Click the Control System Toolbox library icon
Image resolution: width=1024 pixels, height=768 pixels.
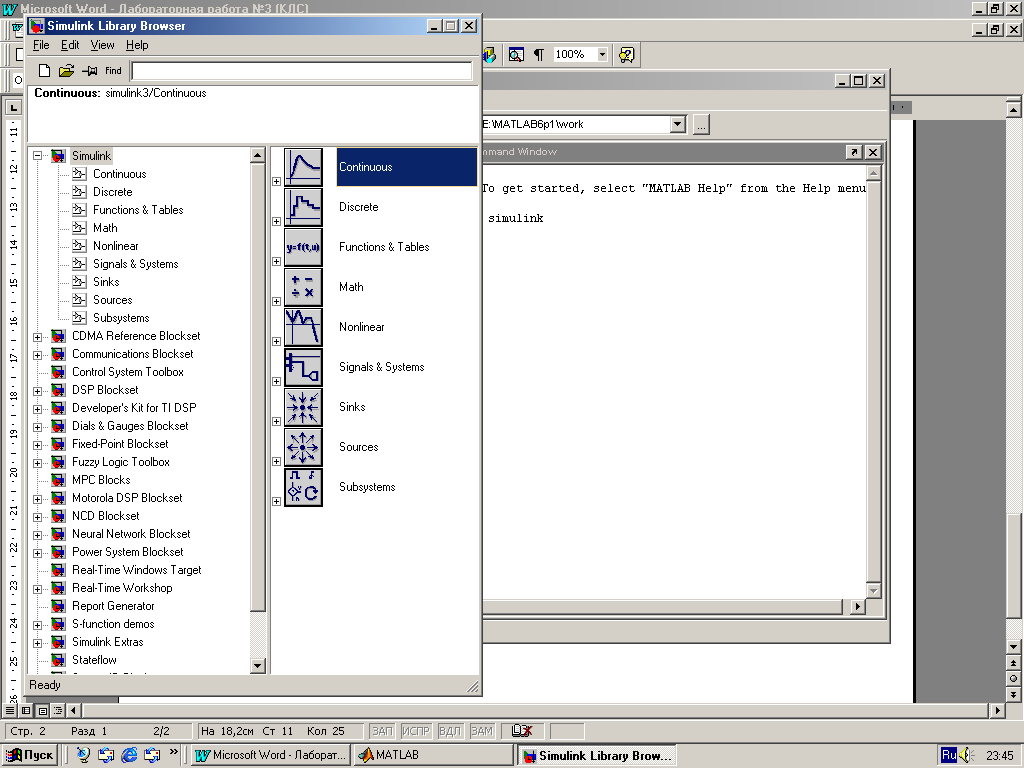coord(58,372)
